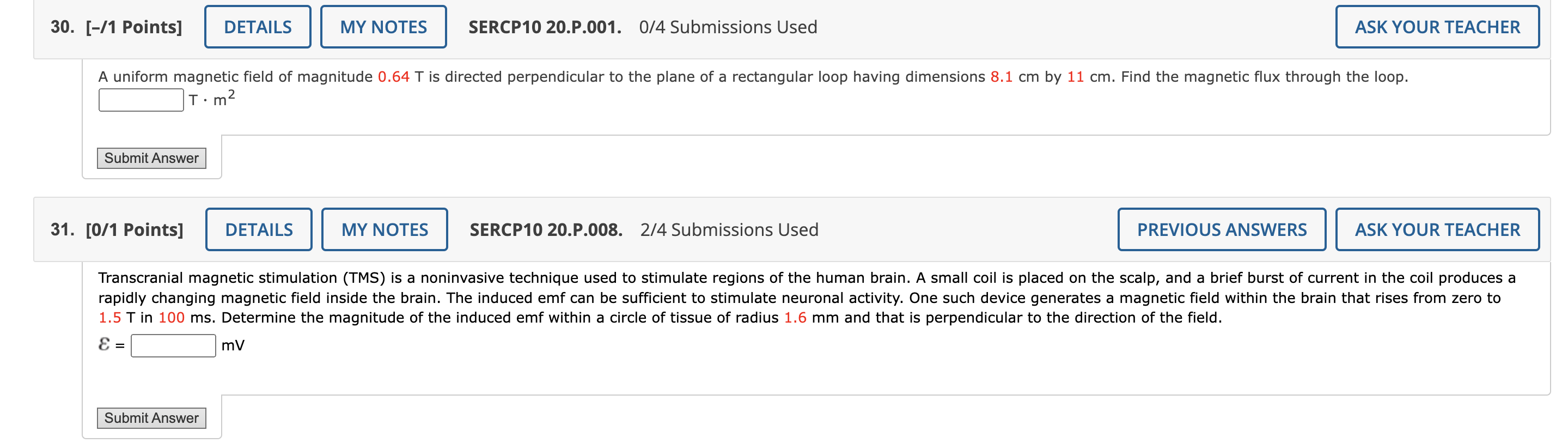
Task: View PREVIOUS ANSWERS for question 31
Action: pos(1222,230)
